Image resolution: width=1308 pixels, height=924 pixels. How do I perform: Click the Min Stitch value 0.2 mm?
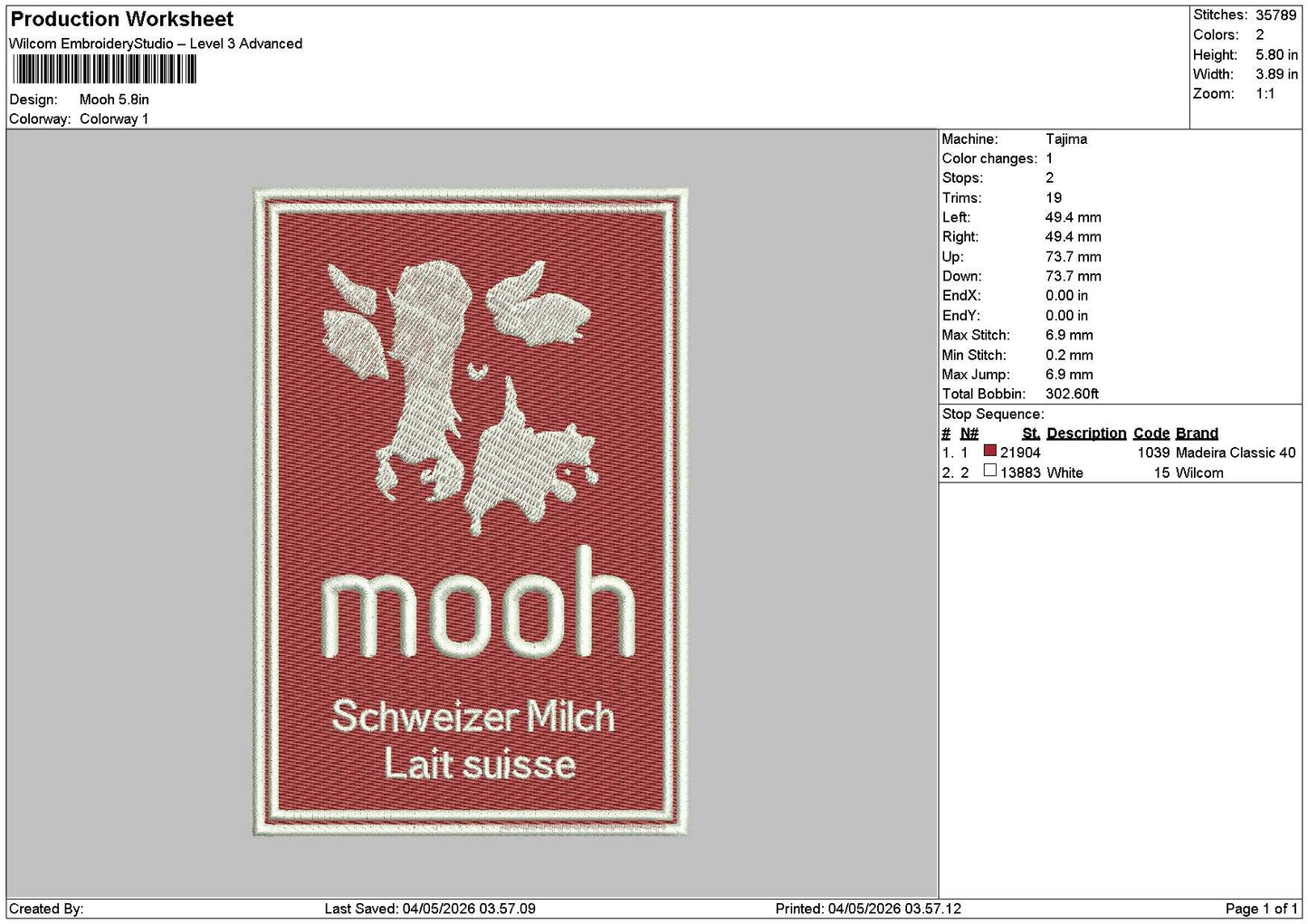tap(1069, 355)
